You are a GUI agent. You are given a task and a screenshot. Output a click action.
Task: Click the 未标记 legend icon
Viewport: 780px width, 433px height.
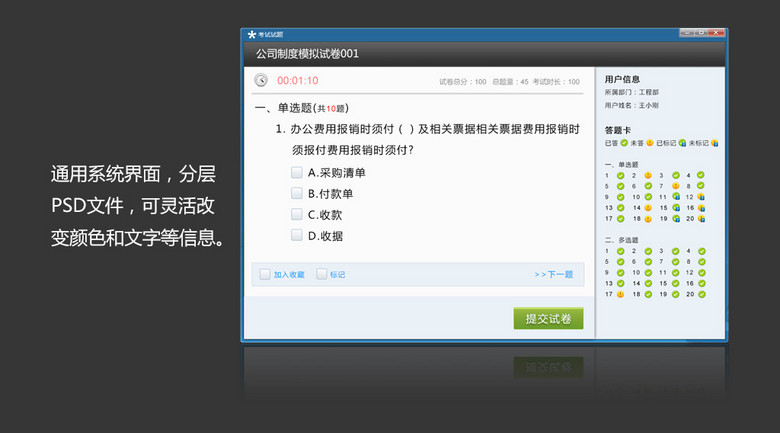(x=714, y=143)
